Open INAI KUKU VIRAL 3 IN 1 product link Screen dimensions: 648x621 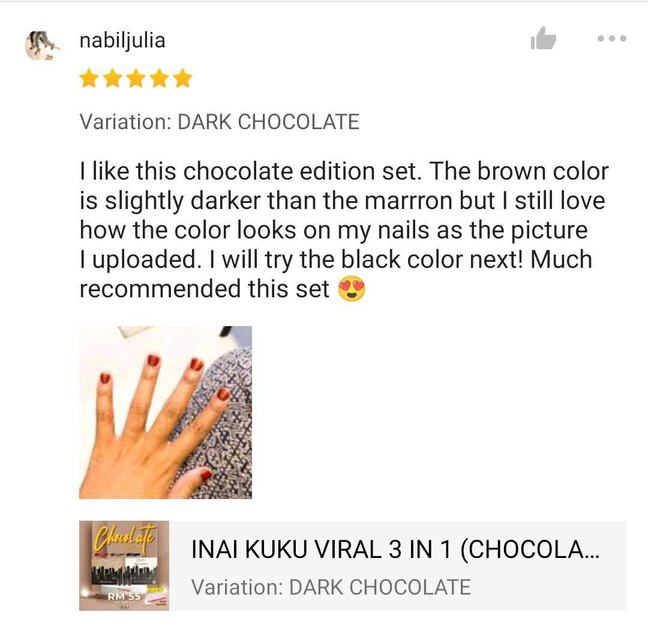click(395, 550)
